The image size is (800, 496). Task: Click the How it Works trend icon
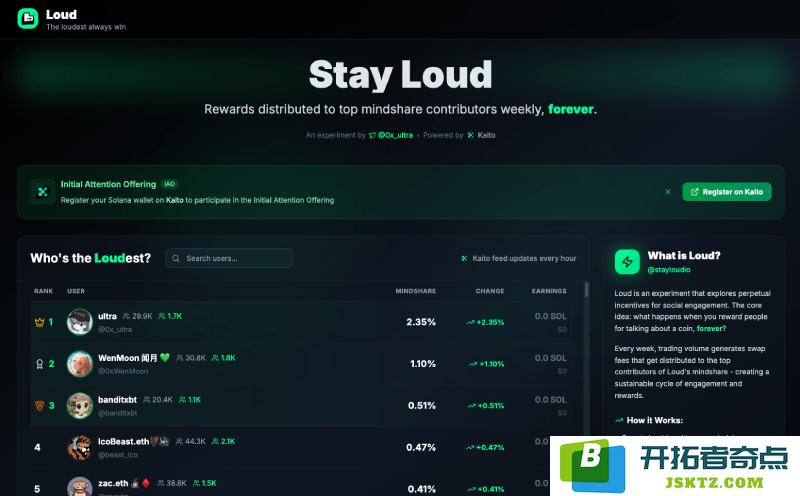pos(619,420)
